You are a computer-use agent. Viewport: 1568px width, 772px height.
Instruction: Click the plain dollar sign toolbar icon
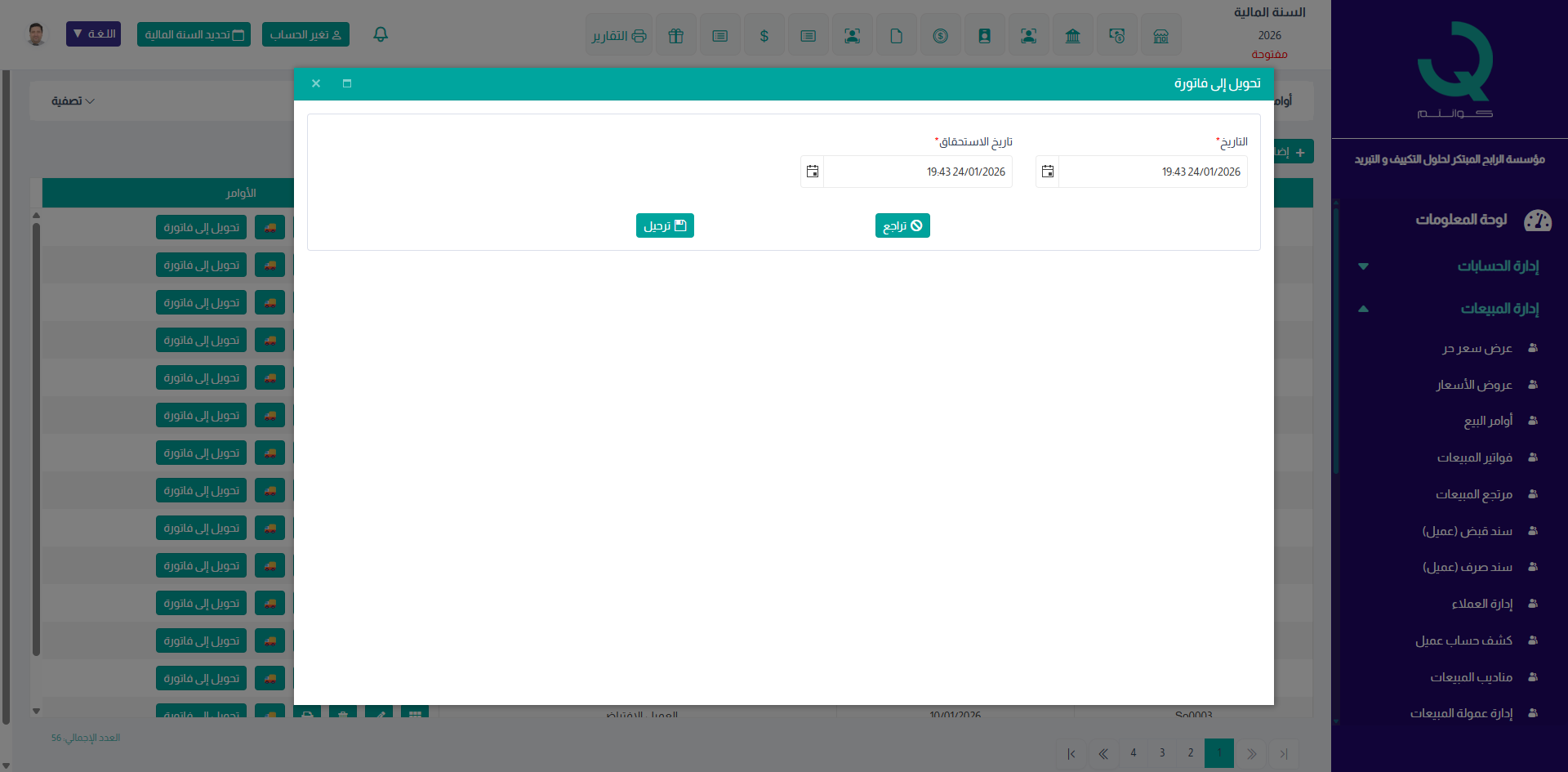[x=764, y=35]
